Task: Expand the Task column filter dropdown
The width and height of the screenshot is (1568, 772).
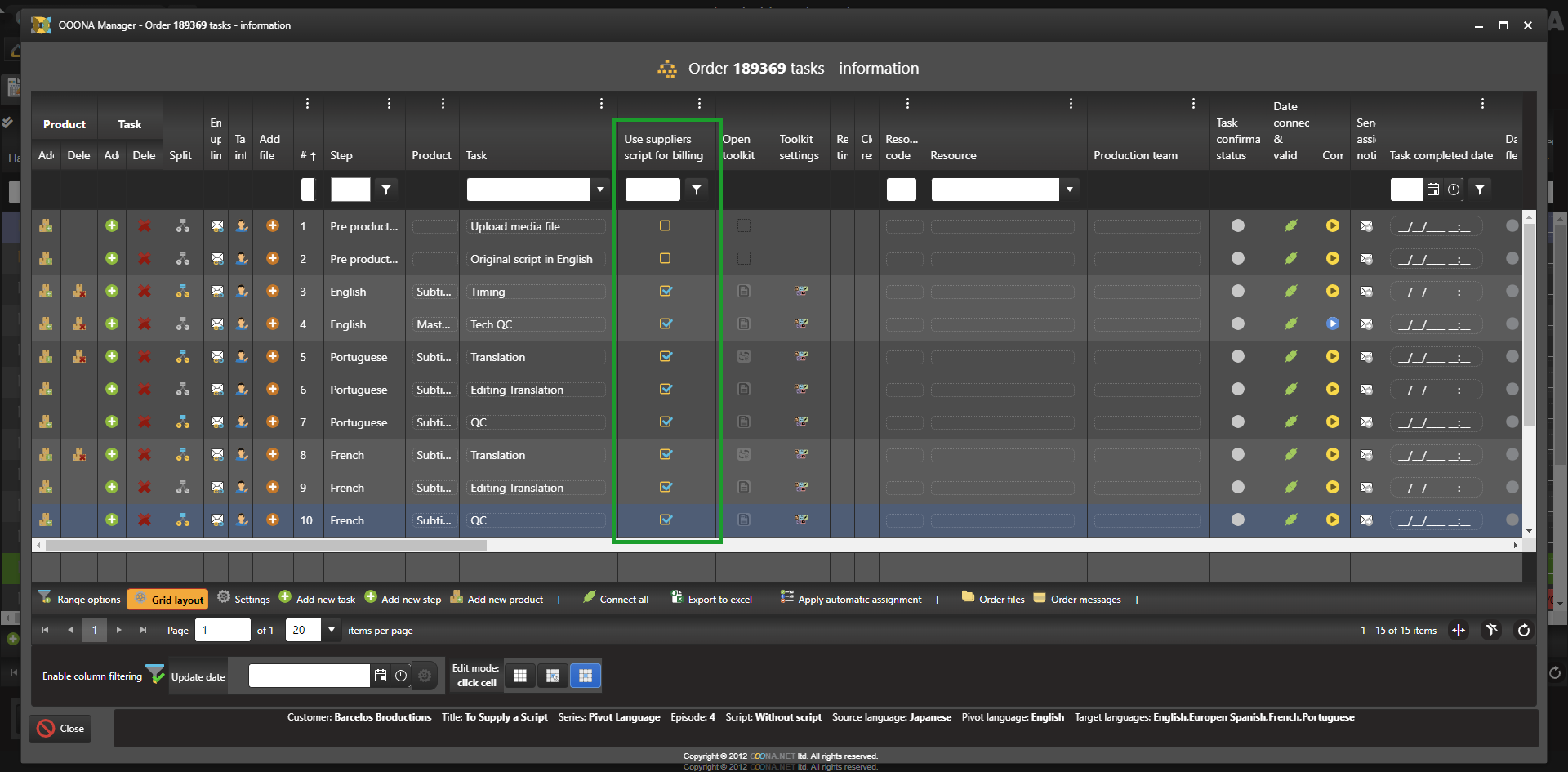Action: point(600,190)
